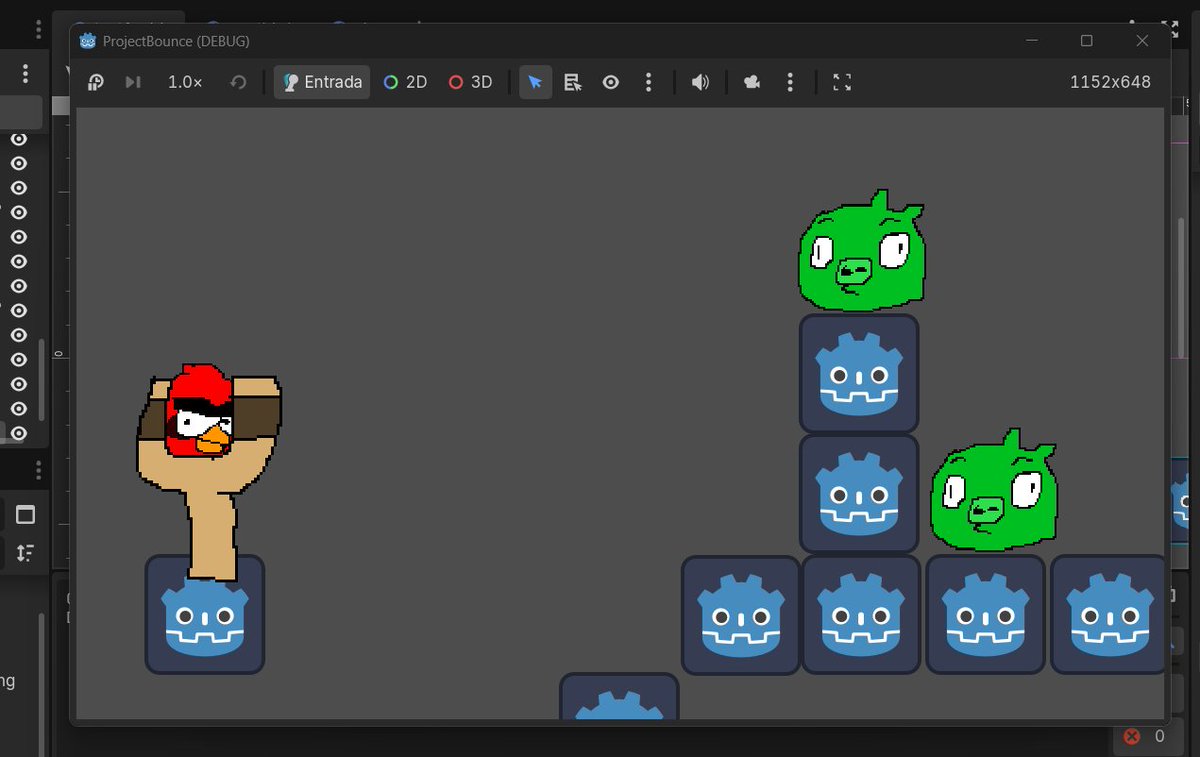Image resolution: width=1200 pixels, height=757 pixels.
Task: Switch selection mode to 2D
Action: (x=405, y=82)
